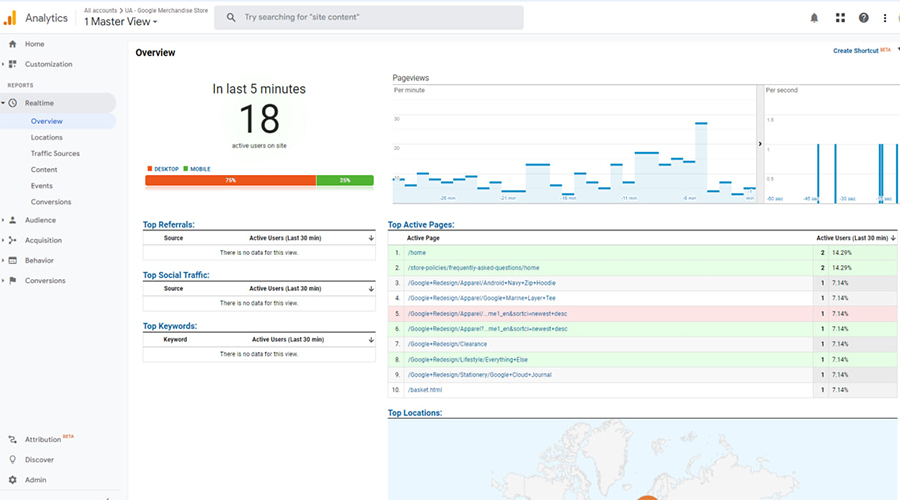The width and height of the screenshot is (900, 500).
Task: Click the Admin gear icon
Action: pyautogui.click(x=13, y=479)
